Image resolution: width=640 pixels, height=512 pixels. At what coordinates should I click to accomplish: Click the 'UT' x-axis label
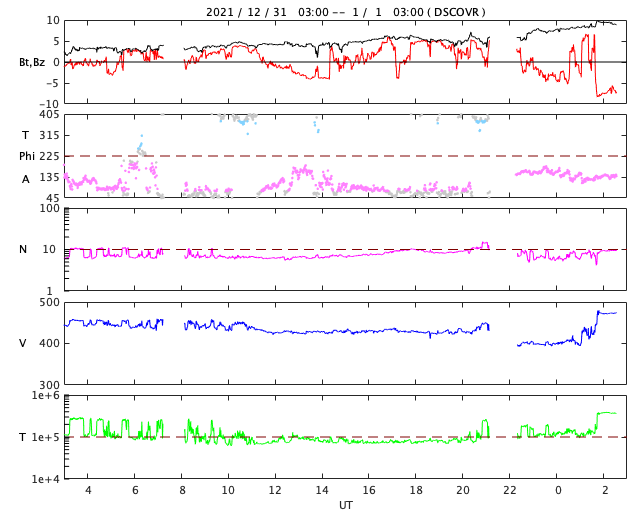click(345, 505)
